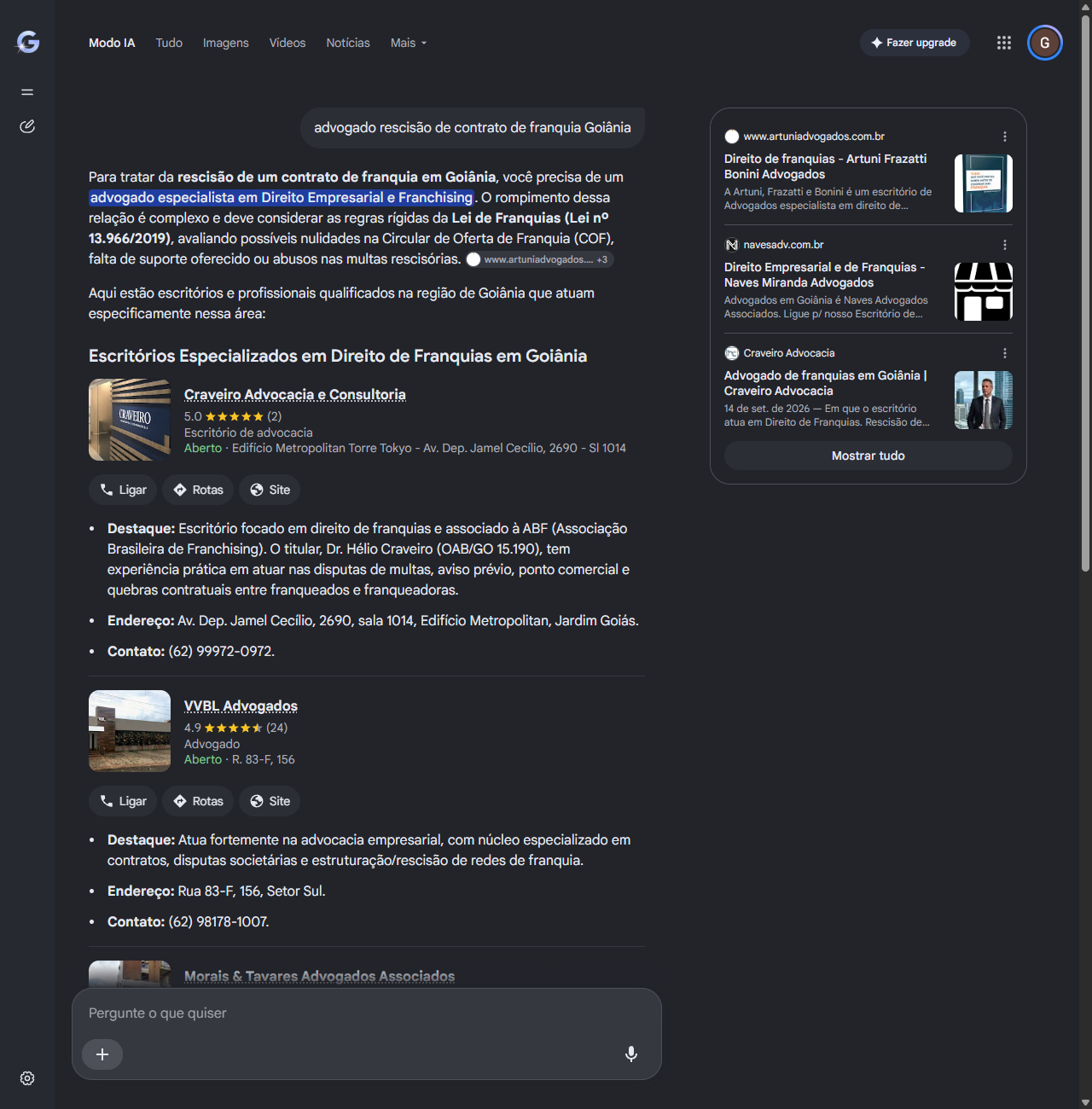Click highlighted advogado especialista em Direito Empresarial text
The width and height of the screenshot is (1092, 1109).
click(282, 197)
